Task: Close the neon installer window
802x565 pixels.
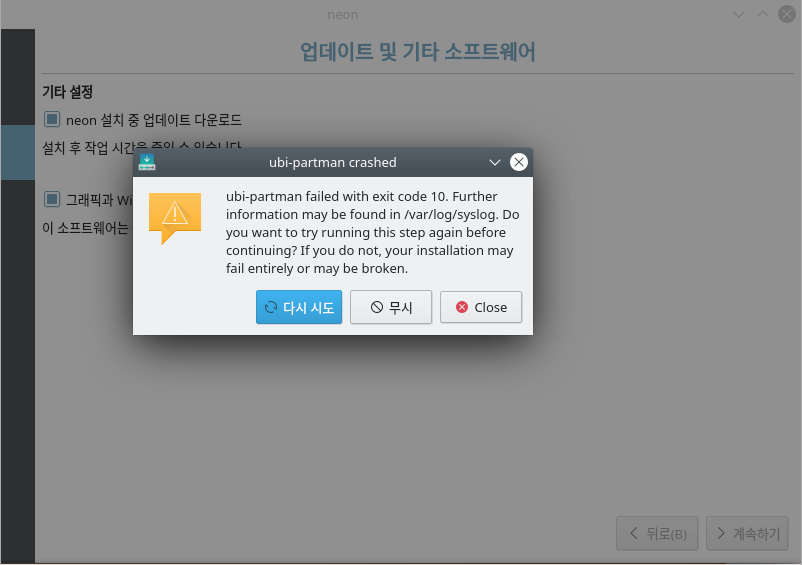Action: click(787, 14)
